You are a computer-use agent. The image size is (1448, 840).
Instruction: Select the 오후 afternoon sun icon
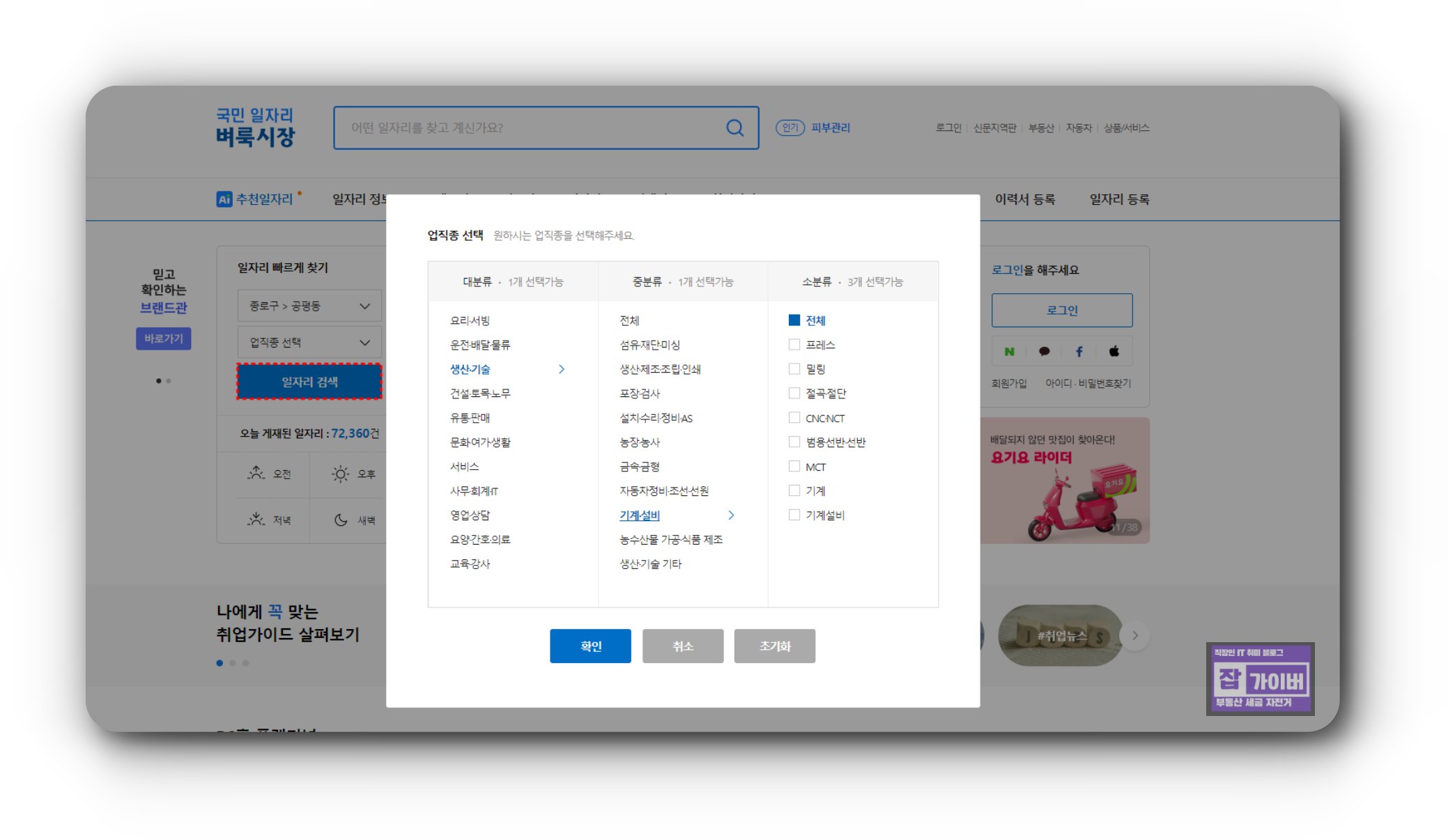tap(340, 474)
